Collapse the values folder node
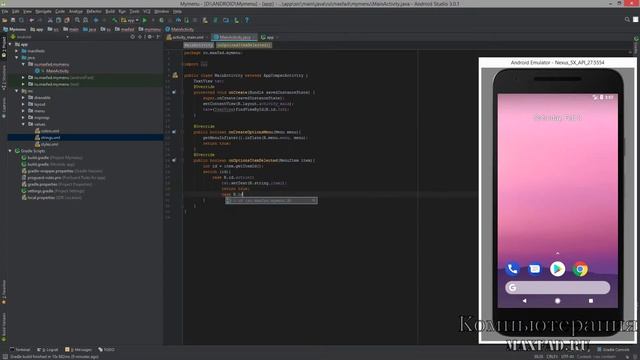Image resolution: width=640 pixels, height=360 pixels. (23, 124)
